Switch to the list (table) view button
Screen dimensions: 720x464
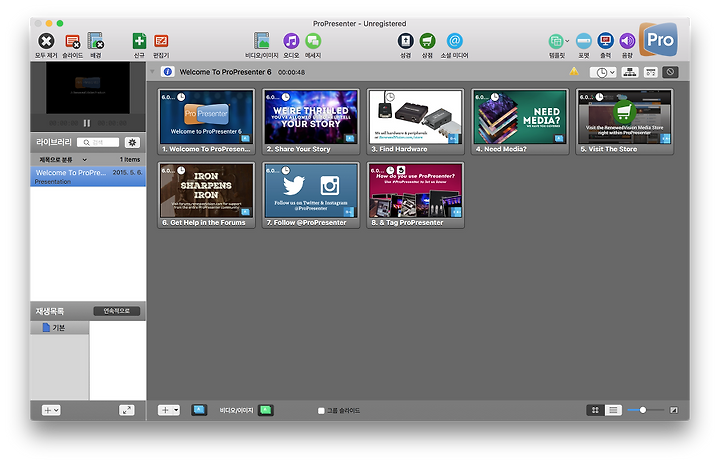613,410
